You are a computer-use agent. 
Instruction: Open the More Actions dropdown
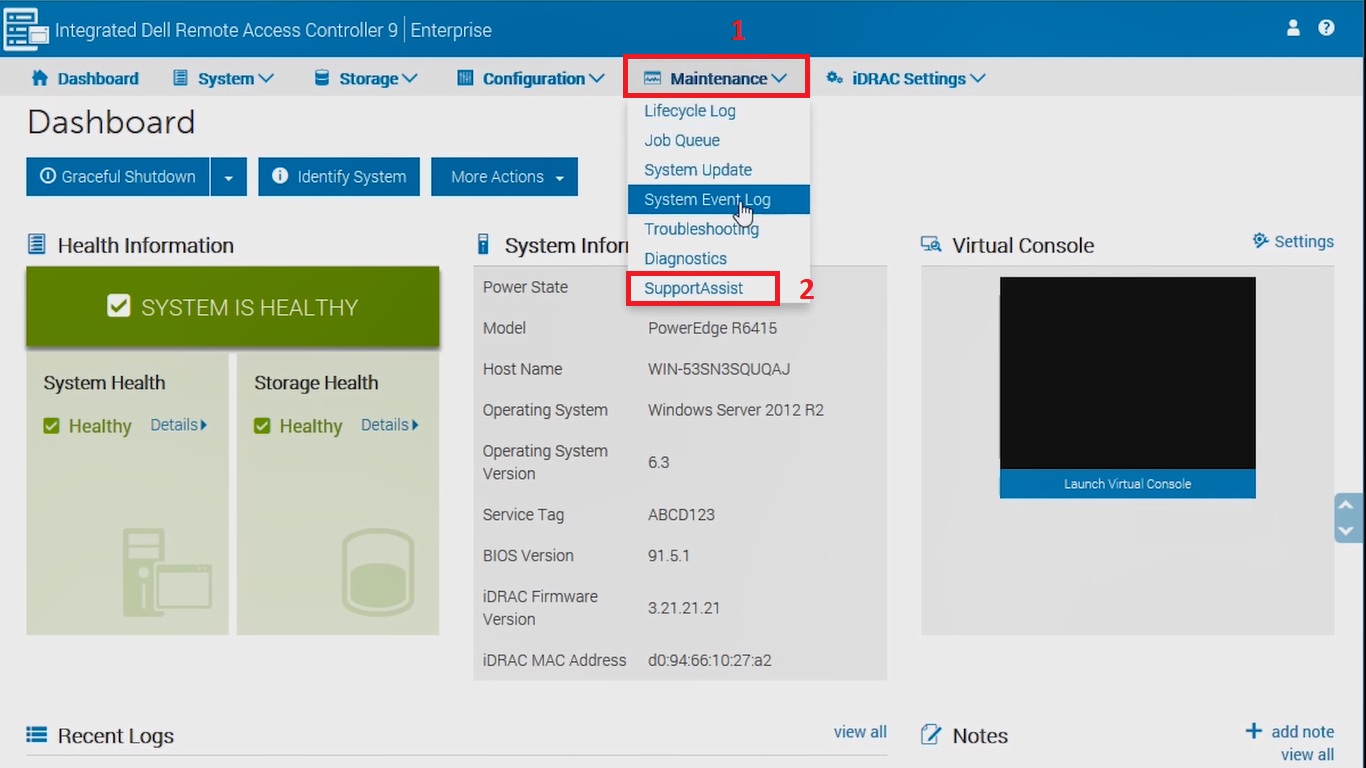(x=505, y=177)
